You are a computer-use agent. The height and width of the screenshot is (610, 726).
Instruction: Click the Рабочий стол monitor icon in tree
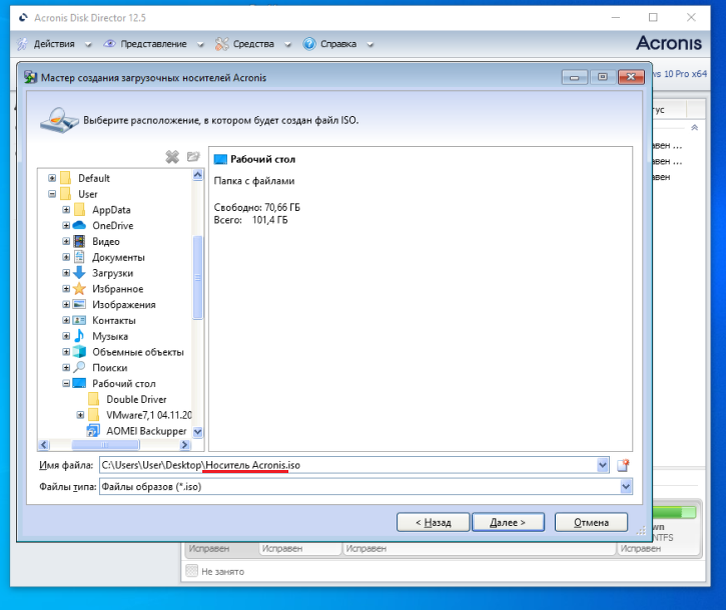pos(80,383)
